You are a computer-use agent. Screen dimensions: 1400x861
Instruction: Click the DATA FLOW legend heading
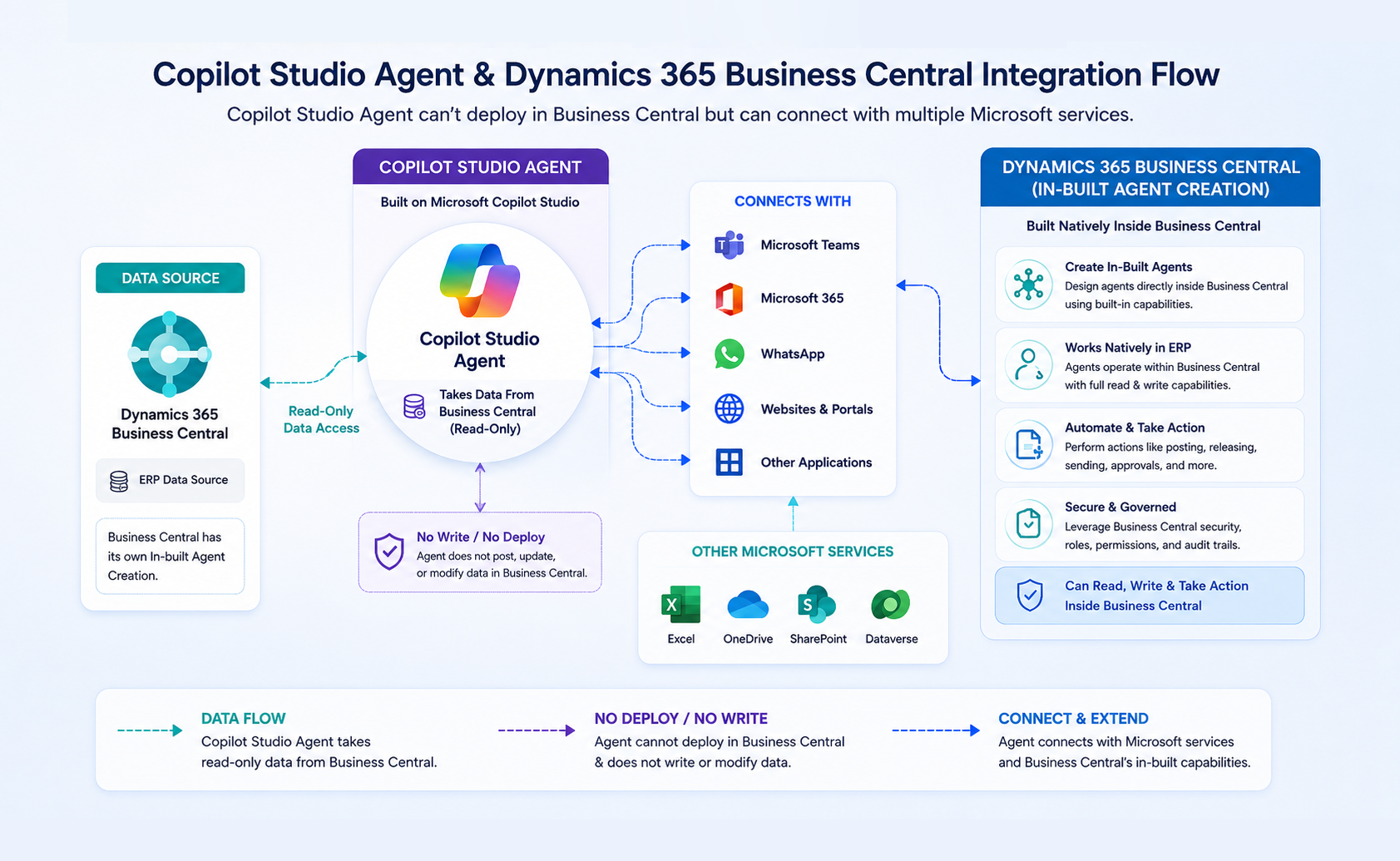pyautogui.click(x=243, y=719)
